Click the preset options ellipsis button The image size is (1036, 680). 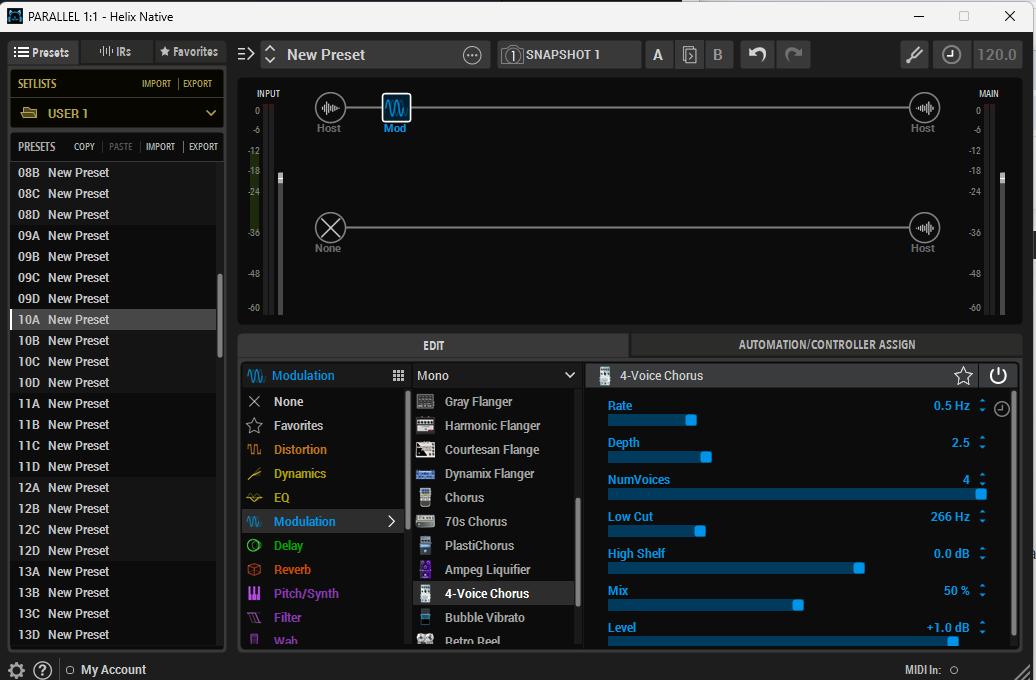click(x=472, y=55)
